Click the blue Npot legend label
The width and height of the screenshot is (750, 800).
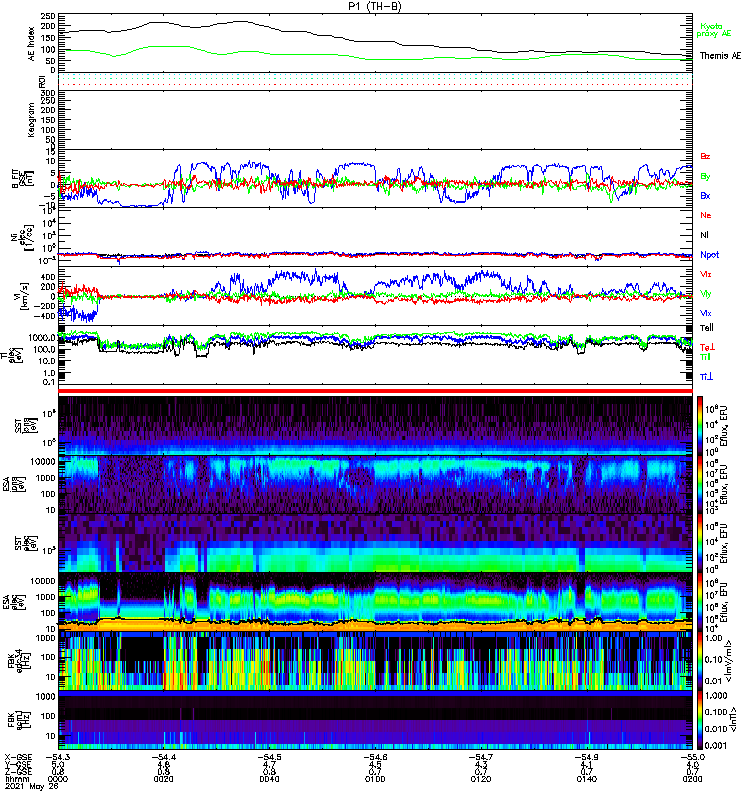[x=710, y=255]
